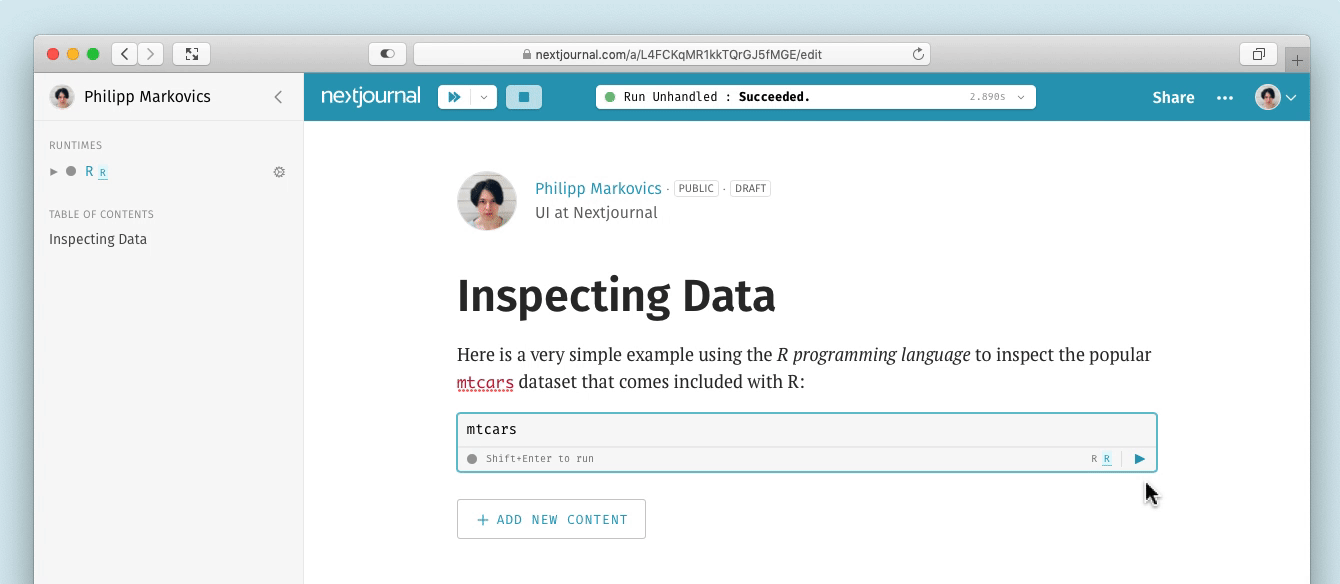Enter full screen mode in Safari toolbar
This screenshot has width=1340, height=584.
(191, 54)
